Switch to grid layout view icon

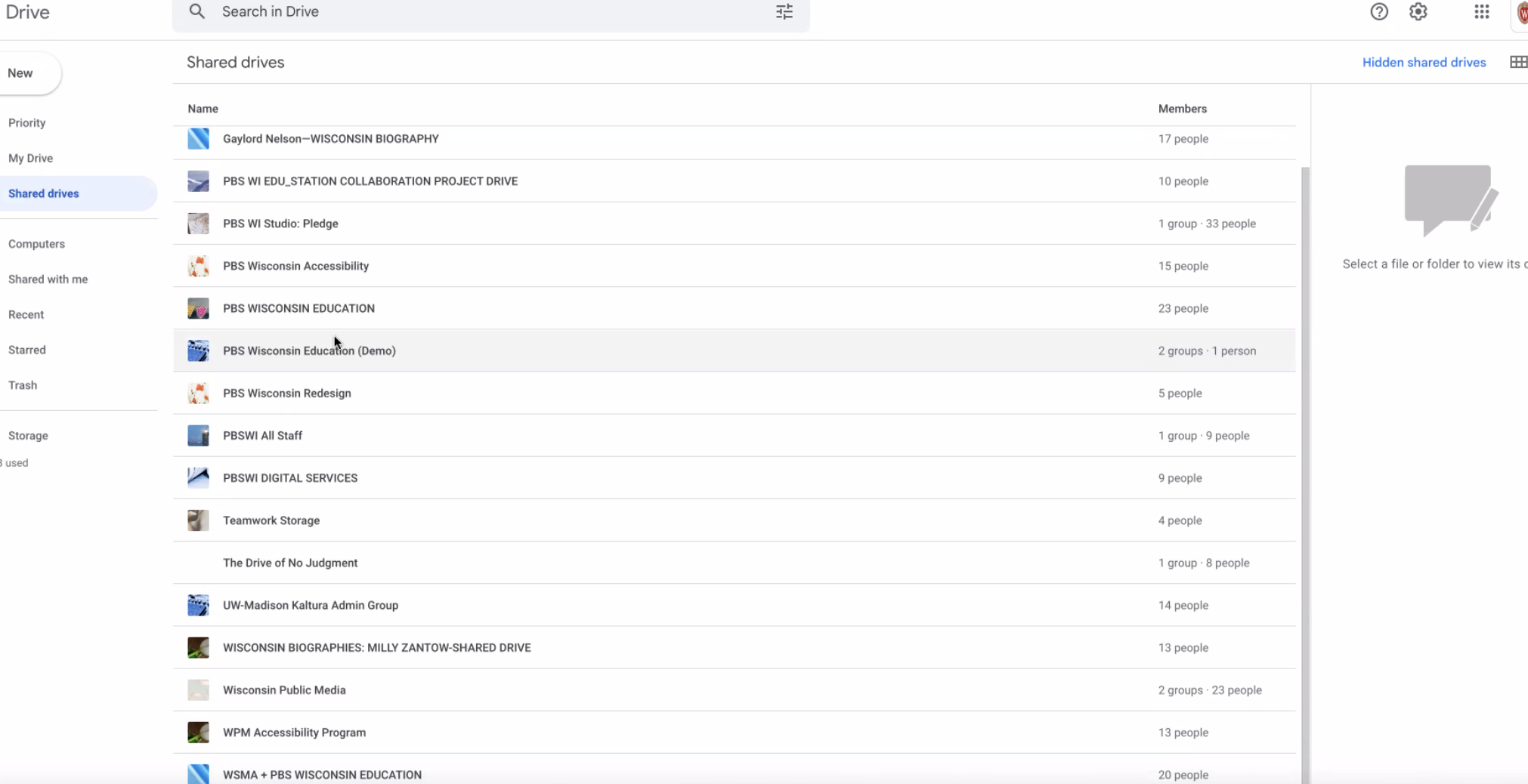pos(1518,62)
